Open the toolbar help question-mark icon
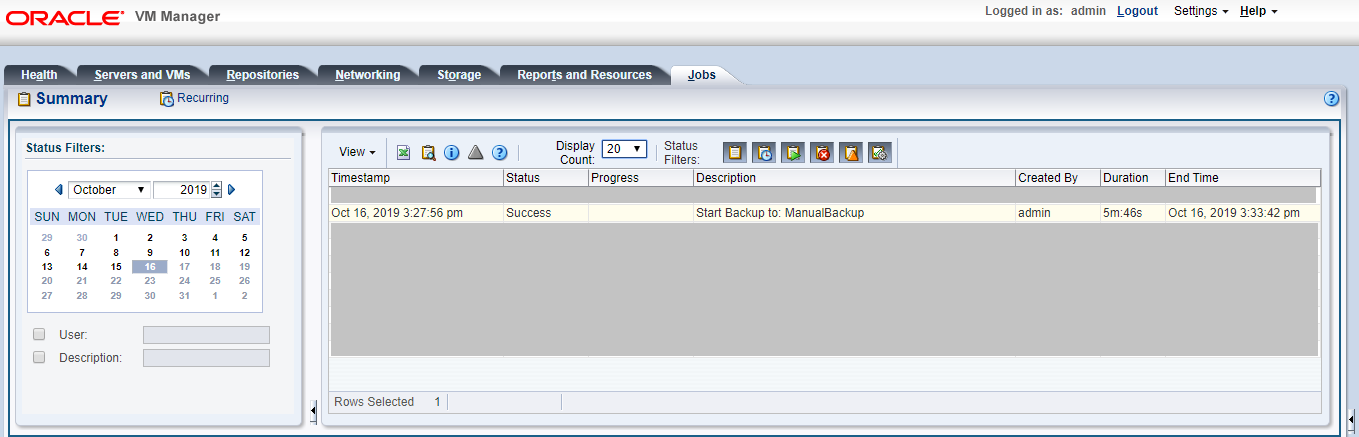The width and height of the screenshot is (1359, 437). 500,153
